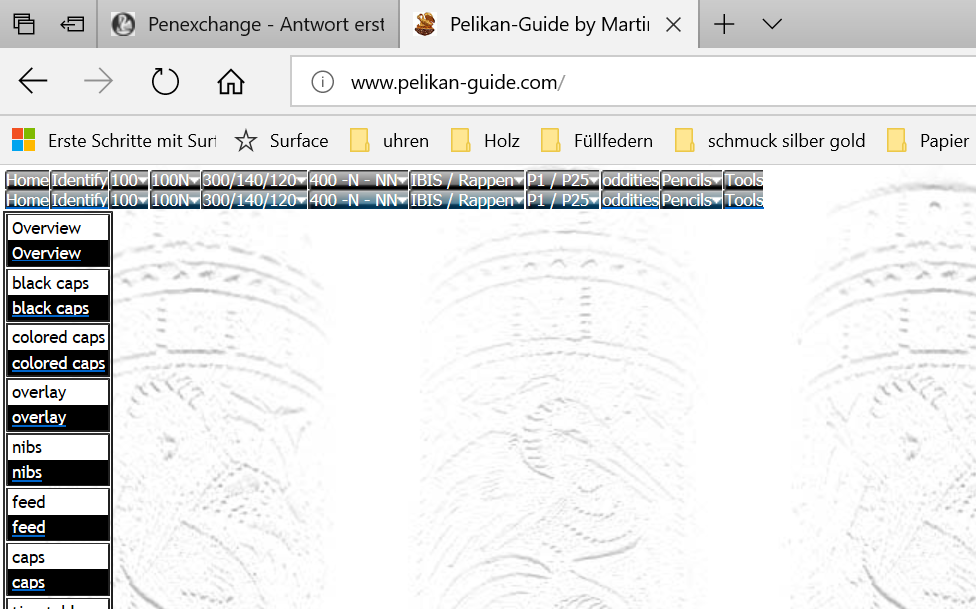Show the tab previews chevron
The height and width of the screenshot is (609, 976).
coord(772,24)
